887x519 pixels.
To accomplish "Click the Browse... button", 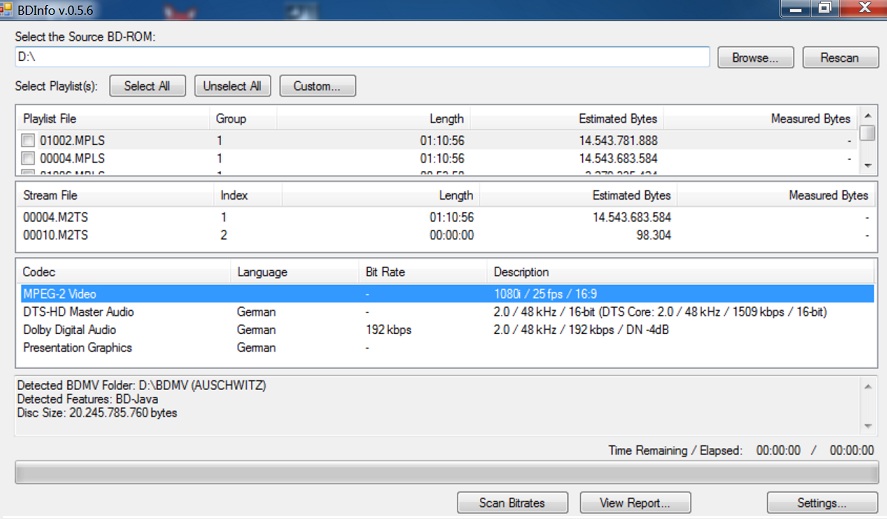I will point(755,57).
